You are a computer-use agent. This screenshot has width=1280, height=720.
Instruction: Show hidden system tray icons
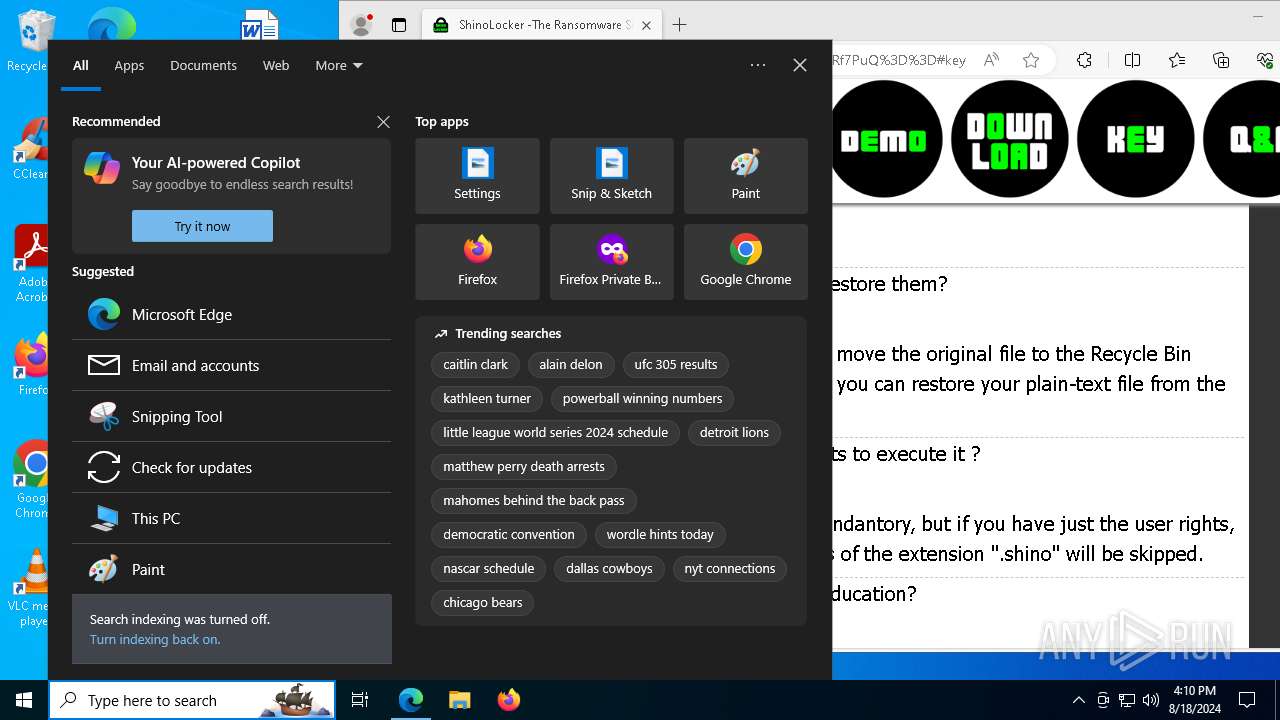pyautogui.click(x=1078, y=700)
